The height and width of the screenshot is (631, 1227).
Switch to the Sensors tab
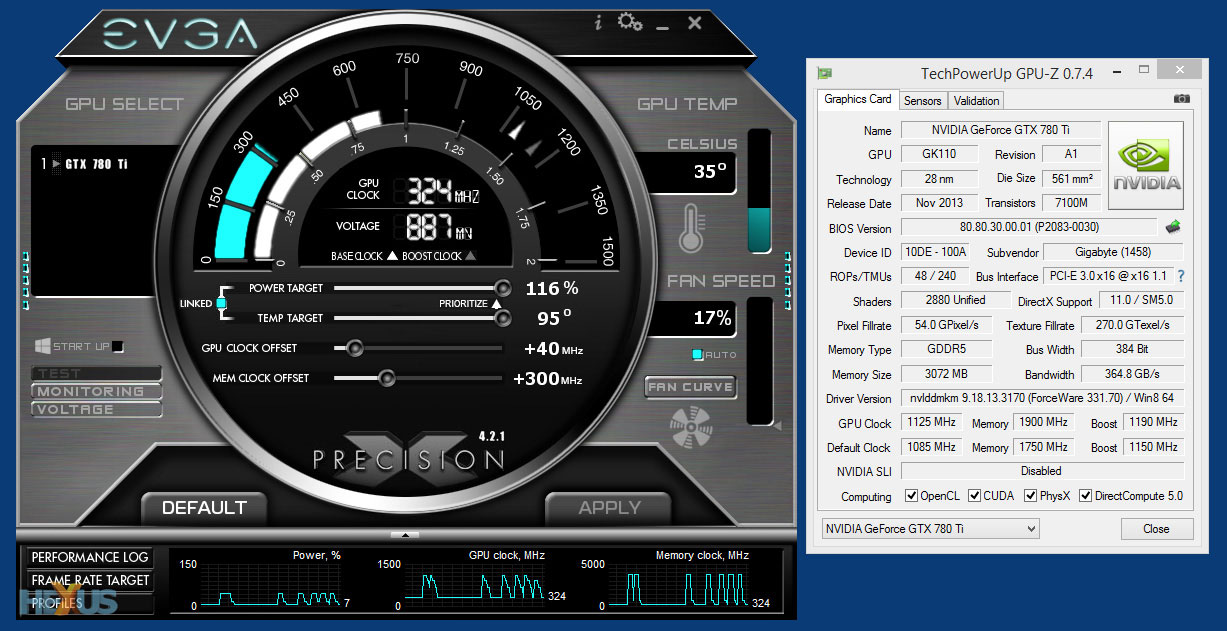pyautogui.click(x=922, y=100)
